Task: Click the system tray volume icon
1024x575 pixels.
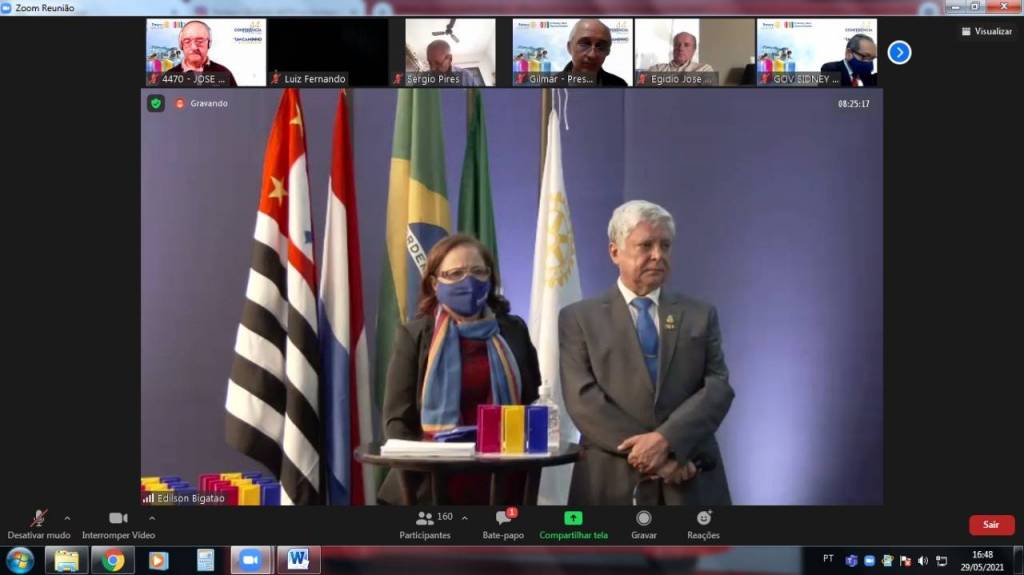Action: pyautogui.click(x=923, y=560)
